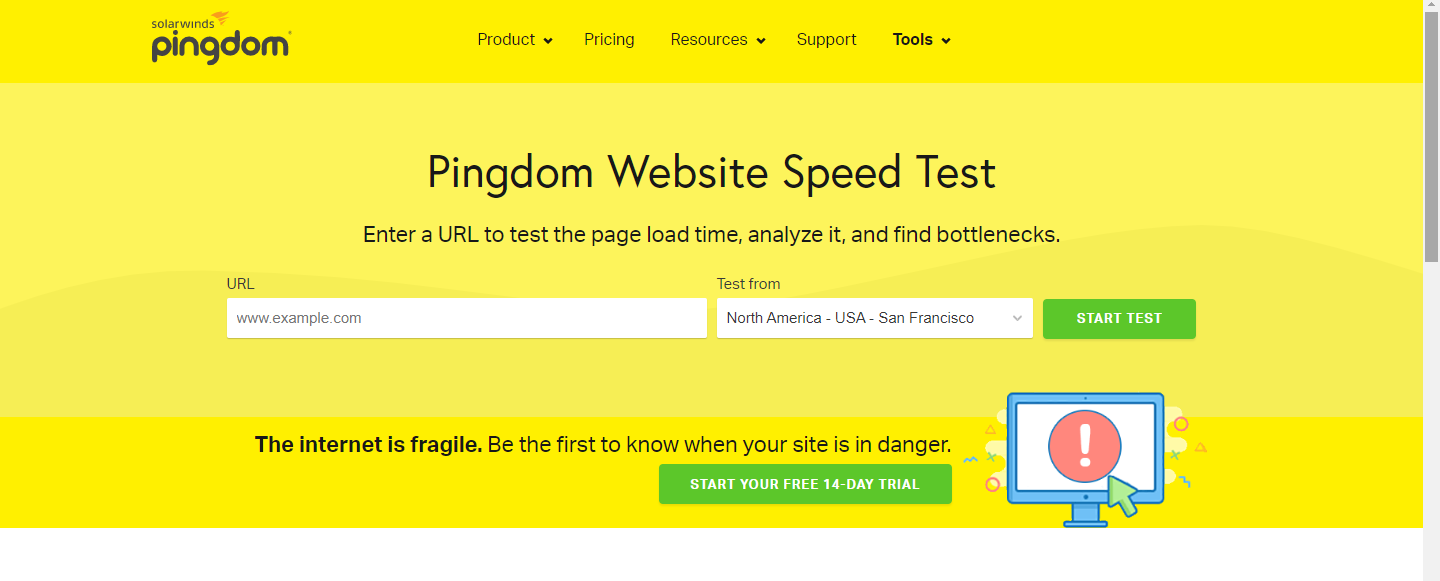Expand the Tools navigation menu

click(x=922, y=40)
